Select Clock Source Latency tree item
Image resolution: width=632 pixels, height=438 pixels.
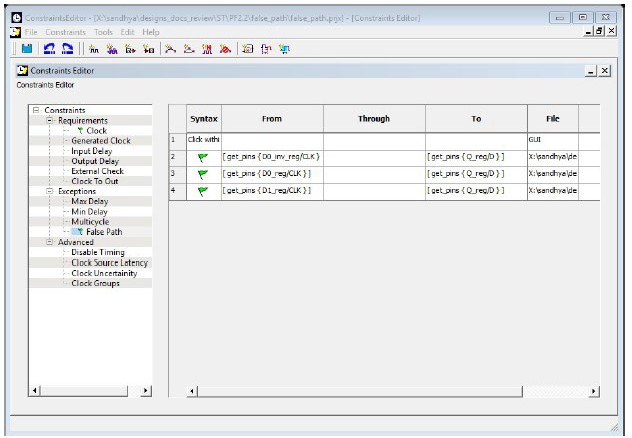click(x=110, y=263)
